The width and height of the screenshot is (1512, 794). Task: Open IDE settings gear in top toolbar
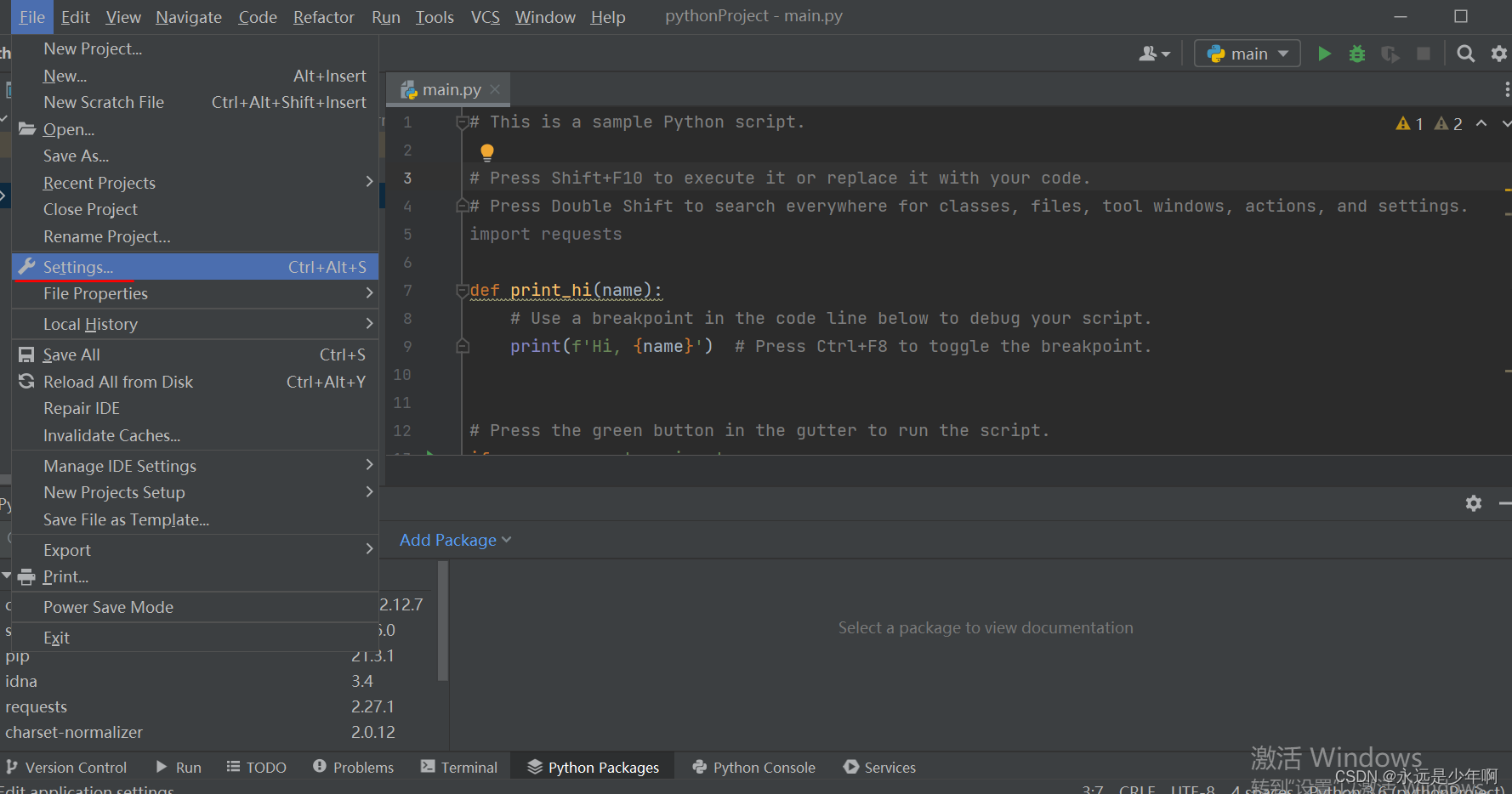coord(1499,54)
